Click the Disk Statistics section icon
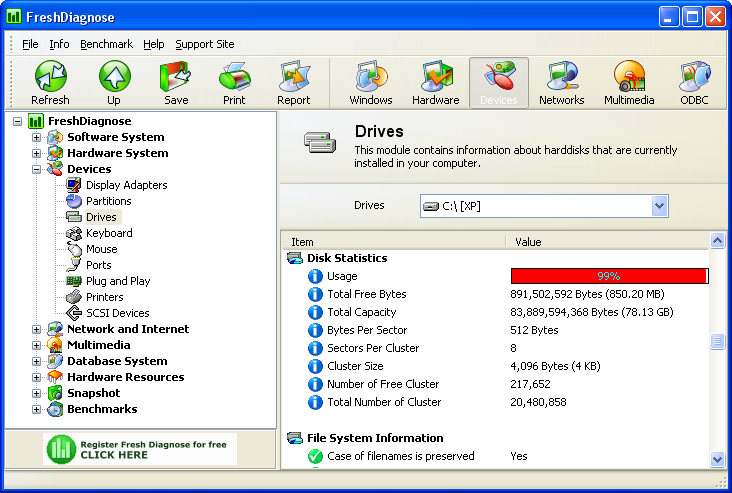732x493 pixels. (x=295, y=258)
